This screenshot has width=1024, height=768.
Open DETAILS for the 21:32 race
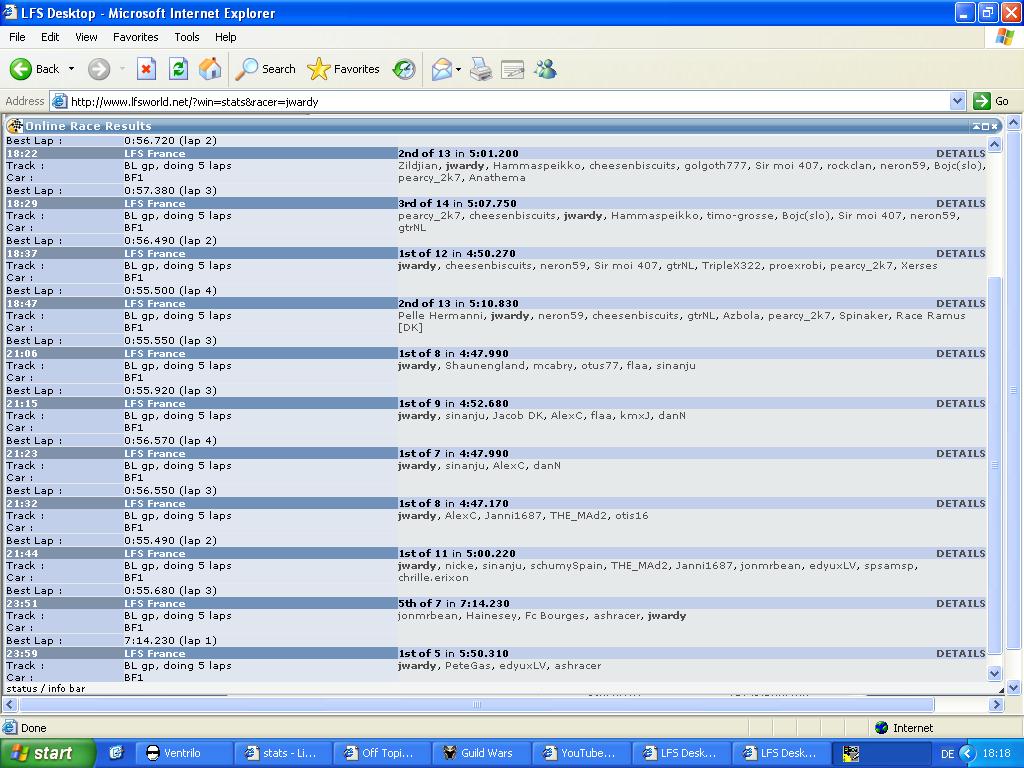961,504
